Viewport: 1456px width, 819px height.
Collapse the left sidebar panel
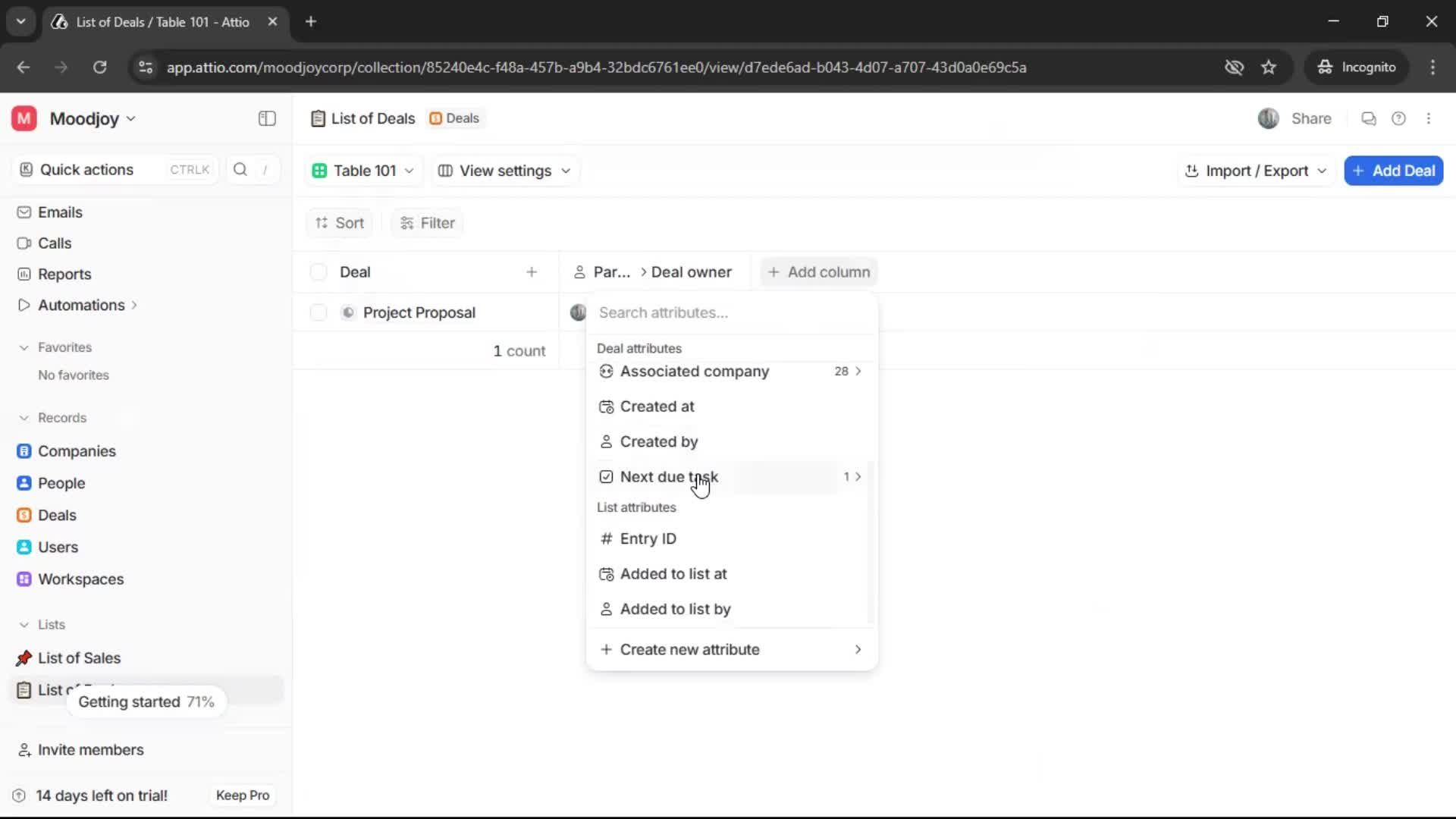[266, 118]
